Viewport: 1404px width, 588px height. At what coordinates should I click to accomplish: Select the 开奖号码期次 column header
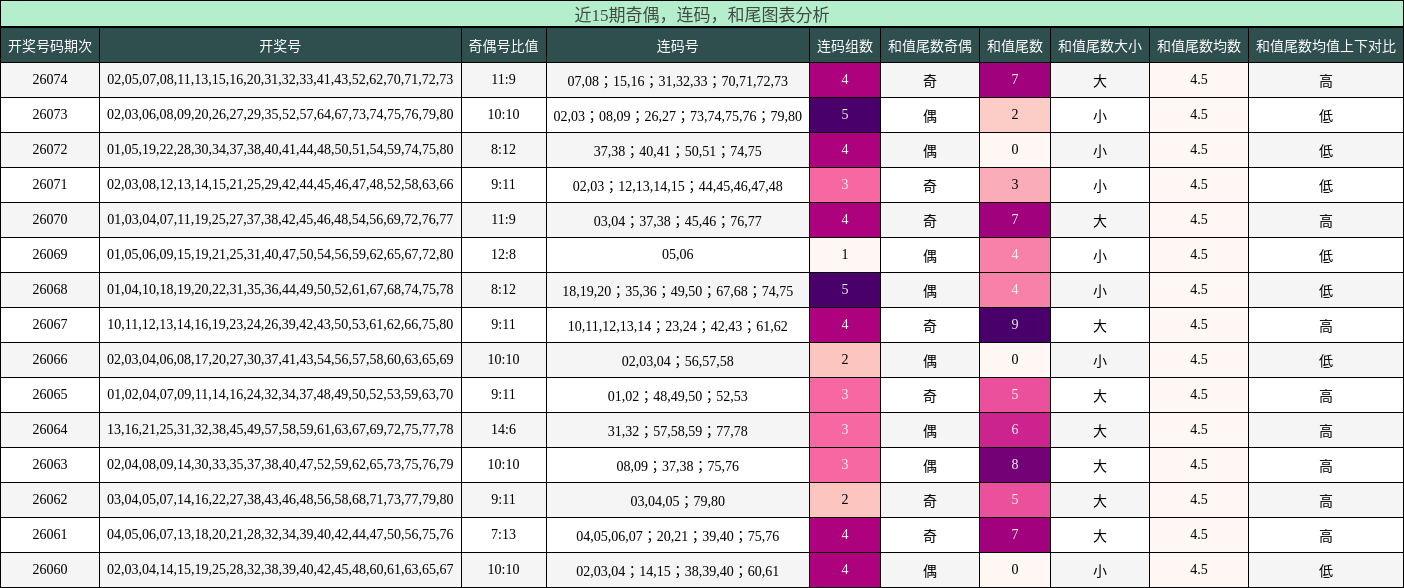click(51, 45)
